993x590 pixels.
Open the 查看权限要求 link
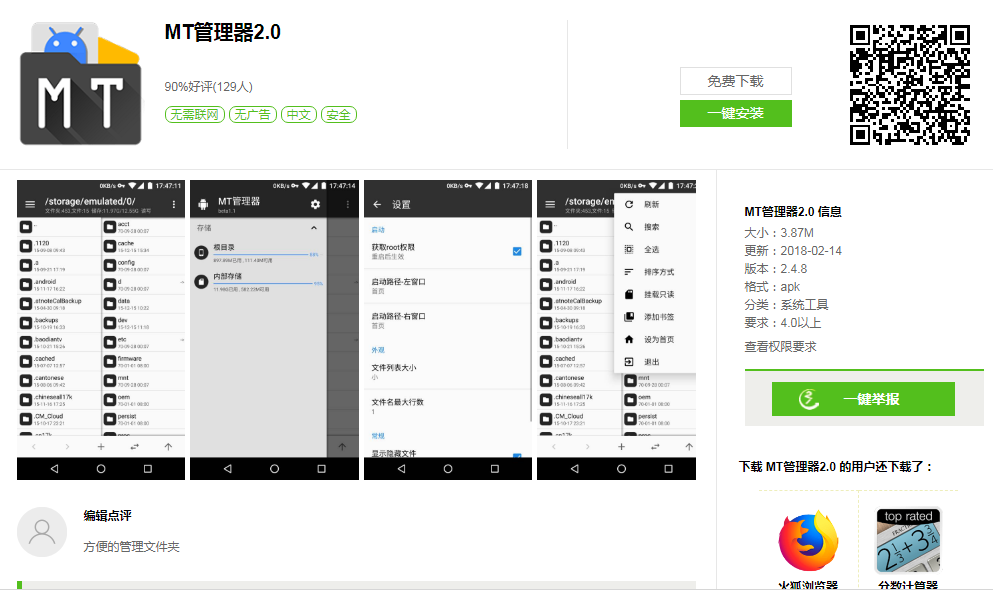[780, 346]
